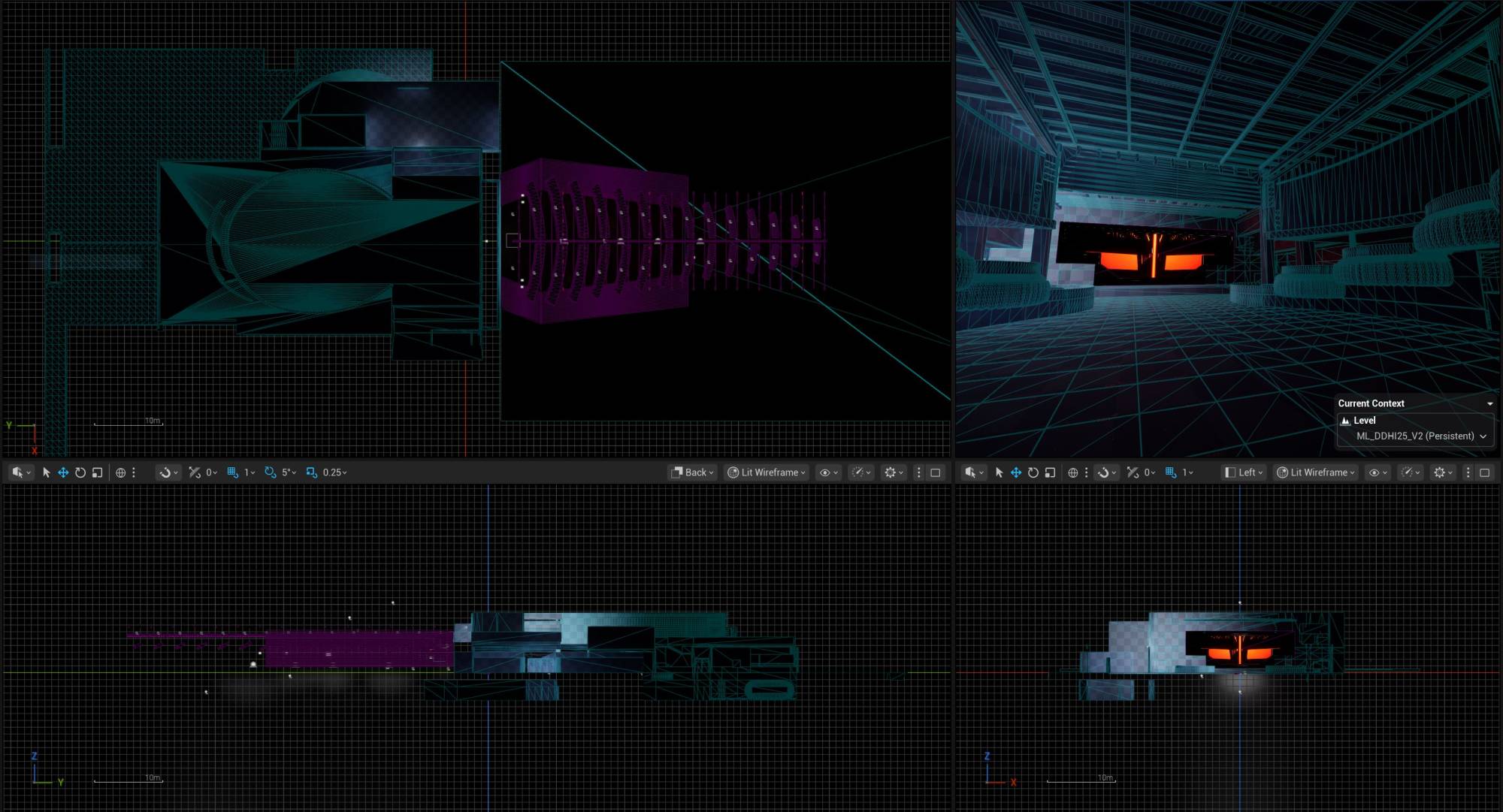1503x812 pixels.
Task: Open rotation snap value 5° dropdown
Action: point(289,472)
